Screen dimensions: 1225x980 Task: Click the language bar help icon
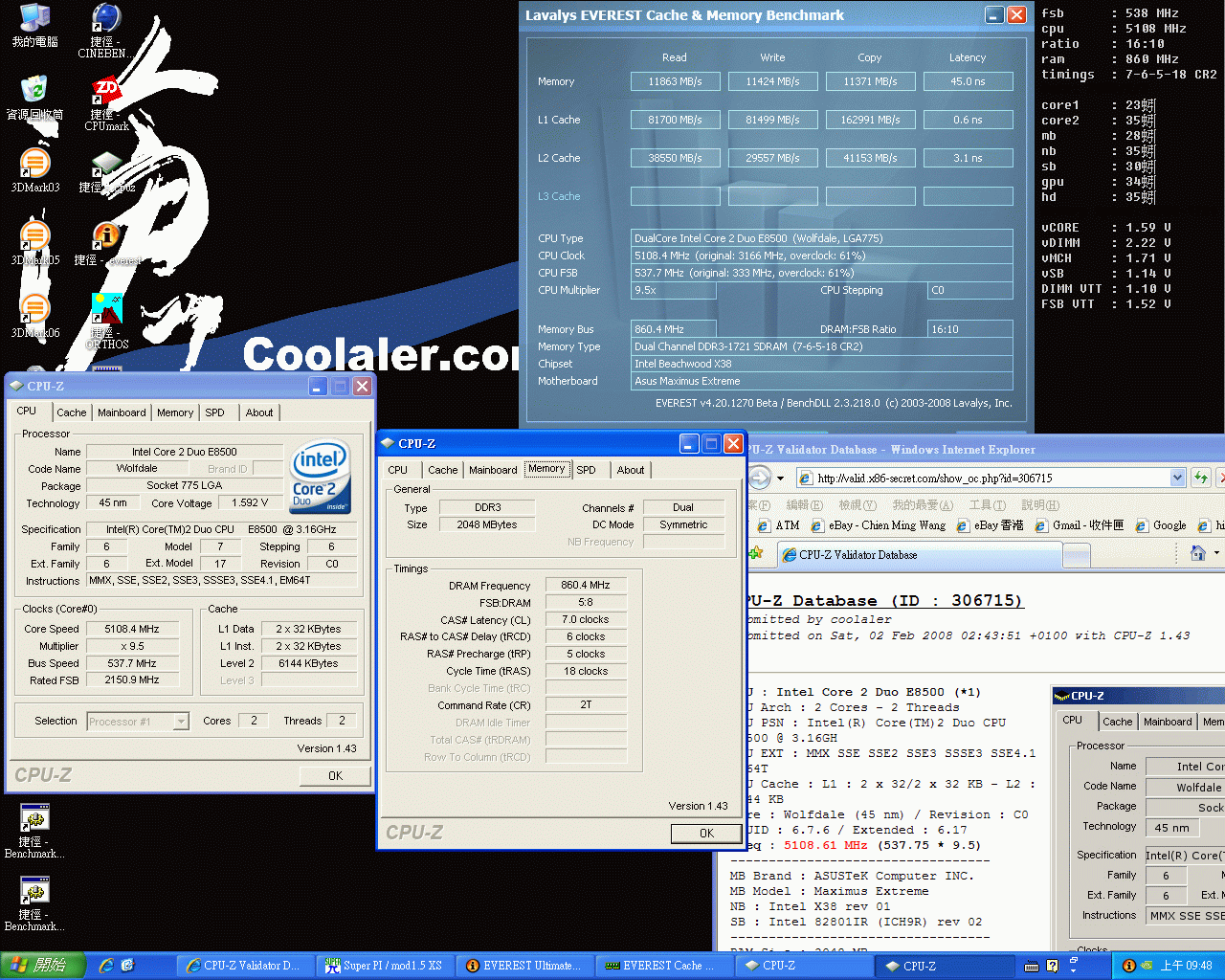(x=1052, y=966)
